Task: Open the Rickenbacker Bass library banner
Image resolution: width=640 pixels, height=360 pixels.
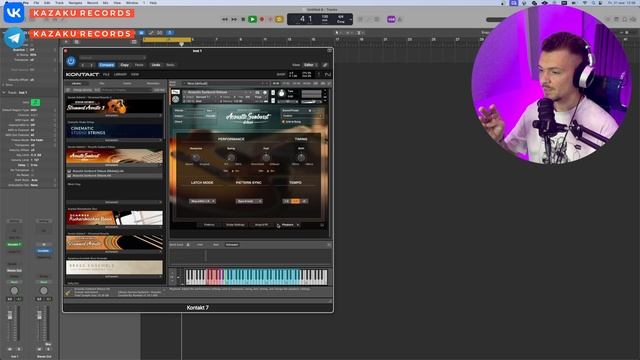Action: 114,218
